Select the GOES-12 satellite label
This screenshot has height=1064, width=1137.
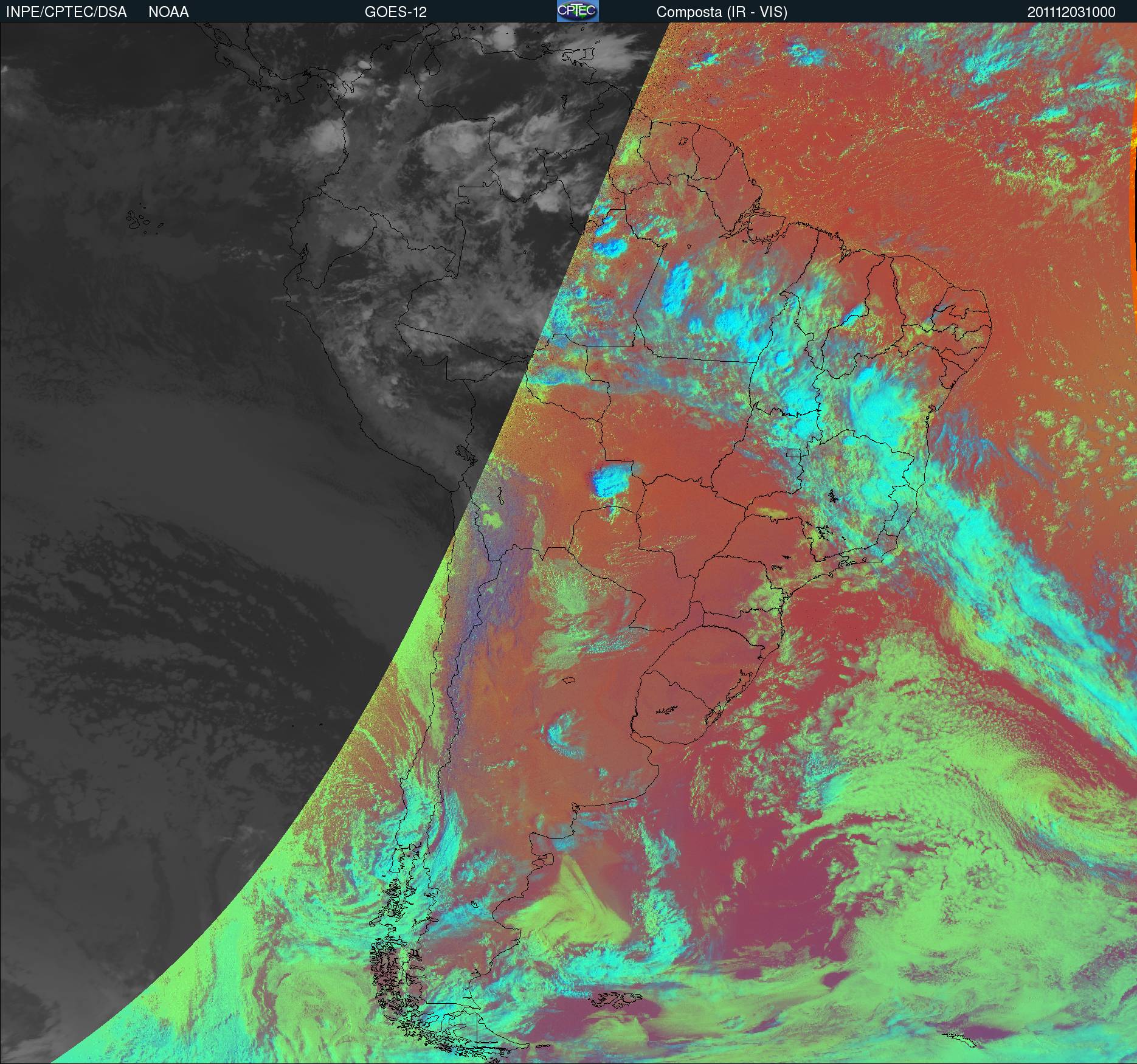395,12
